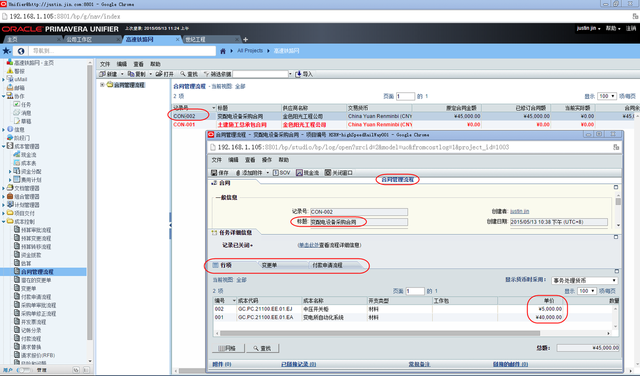This screenshot has height=376, width=640.
Task: Open 编辑 menu in main log window
Action: click(x=122, y=64)
